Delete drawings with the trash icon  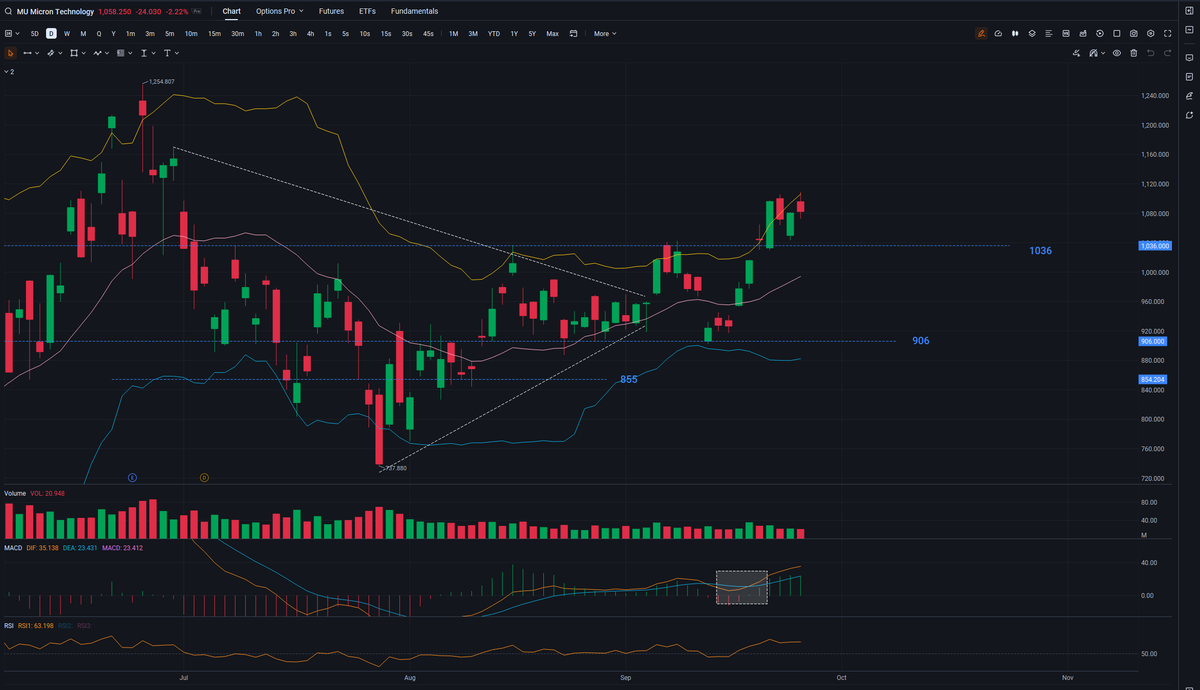pos(1134,53)
